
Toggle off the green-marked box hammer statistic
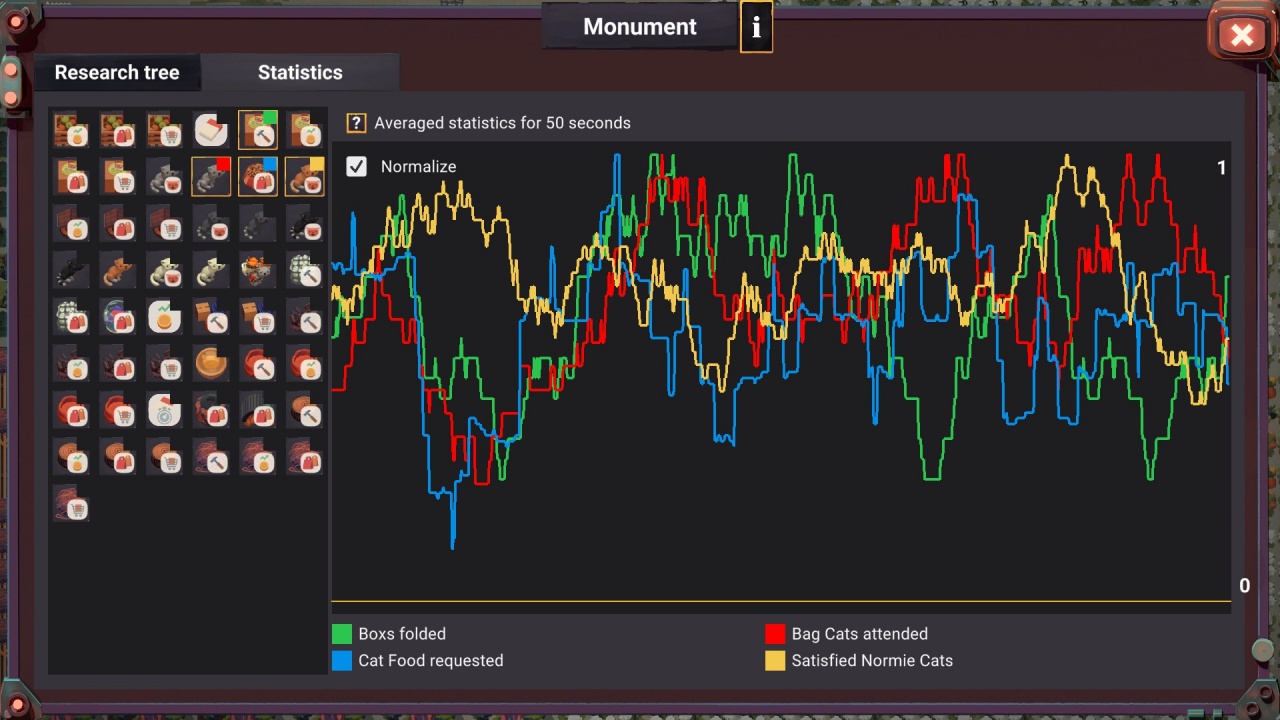pyautogui.click(x=257, y=130)
